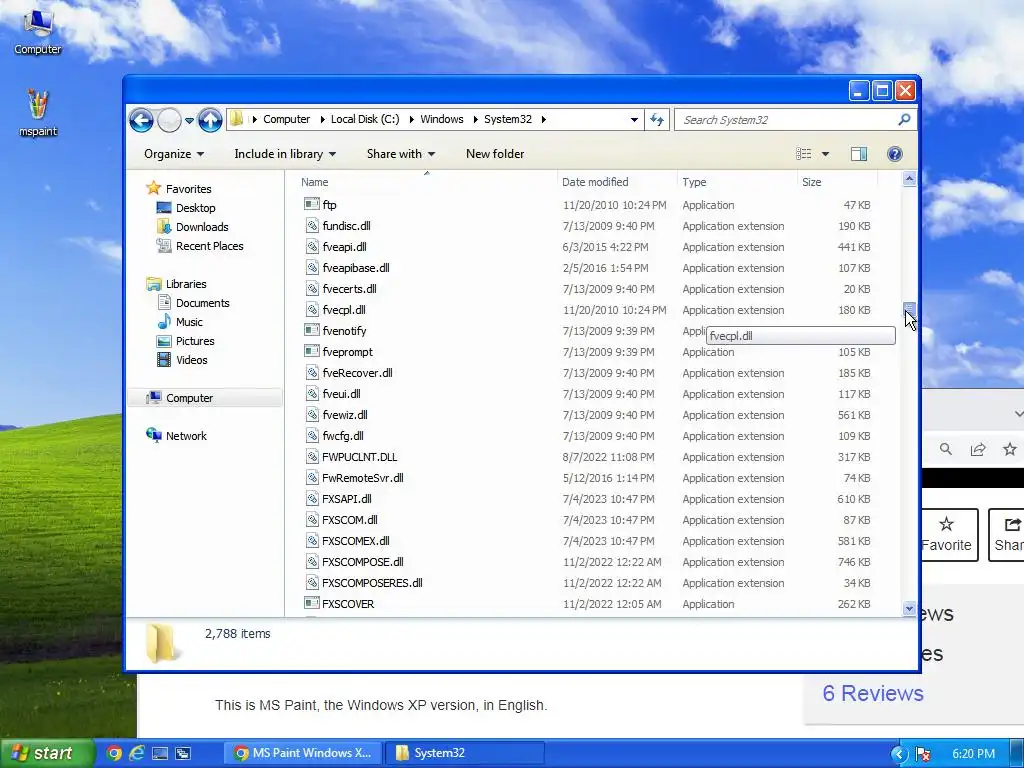Open Include in library menu

[x=285, y=154]
